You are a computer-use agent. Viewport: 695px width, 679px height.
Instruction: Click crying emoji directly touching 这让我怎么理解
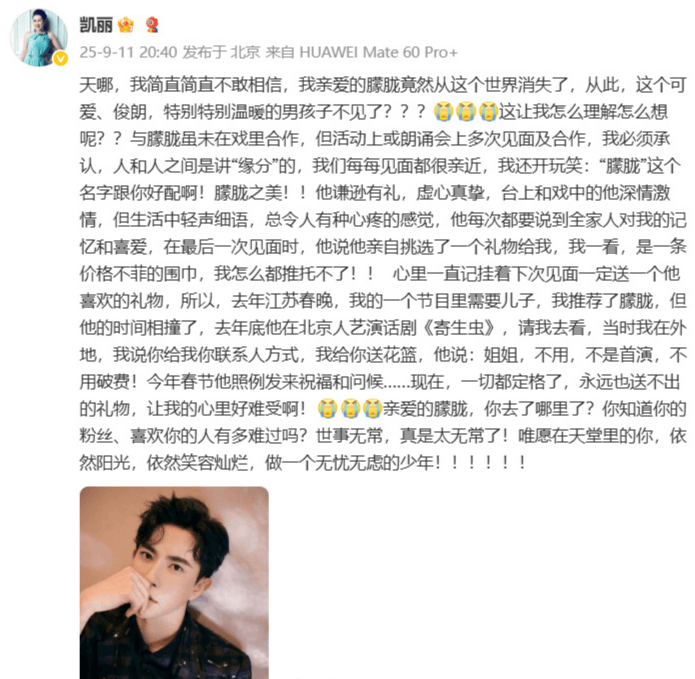pos(488,111)
